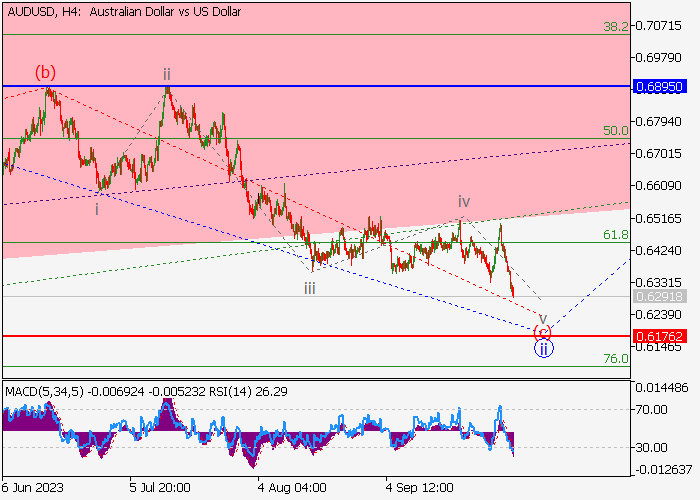Screen dimensions: 700x500
Task: Click the 6 Jun 2023 date label
Action: [x=33, y=488]
